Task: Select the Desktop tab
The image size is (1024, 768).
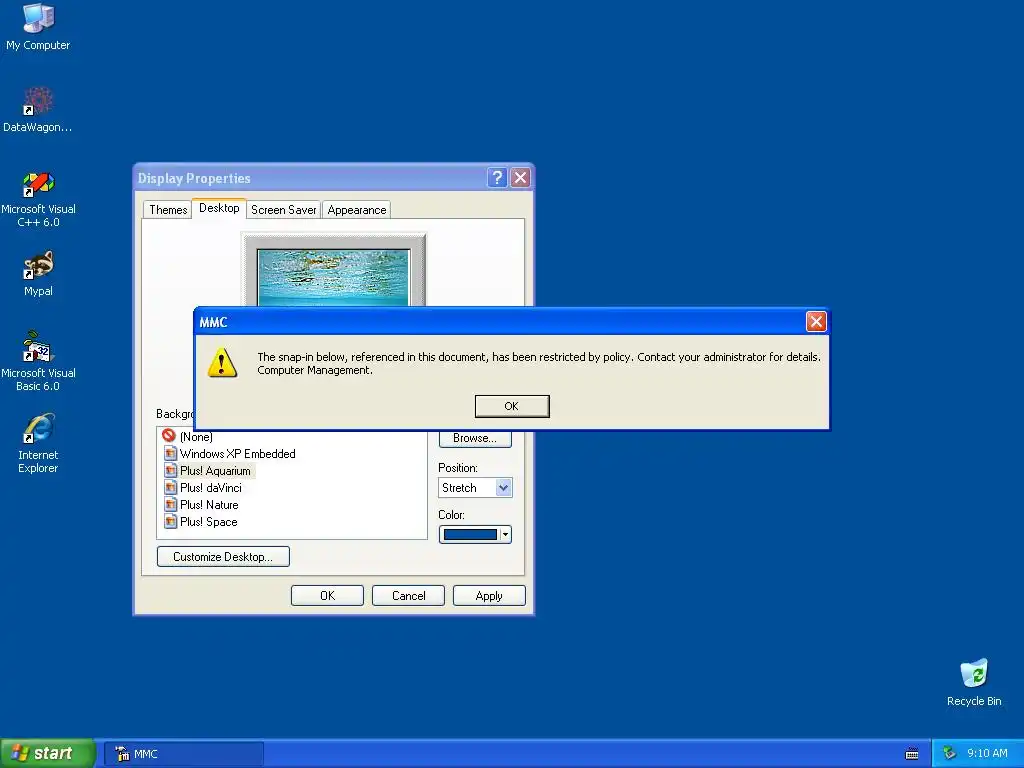Action: pyautogui.click(x=219, y=208)
